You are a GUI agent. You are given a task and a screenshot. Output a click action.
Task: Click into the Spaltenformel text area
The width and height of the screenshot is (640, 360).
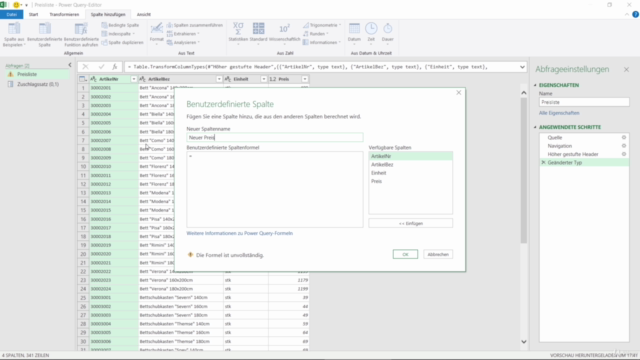tap(275, 189)
